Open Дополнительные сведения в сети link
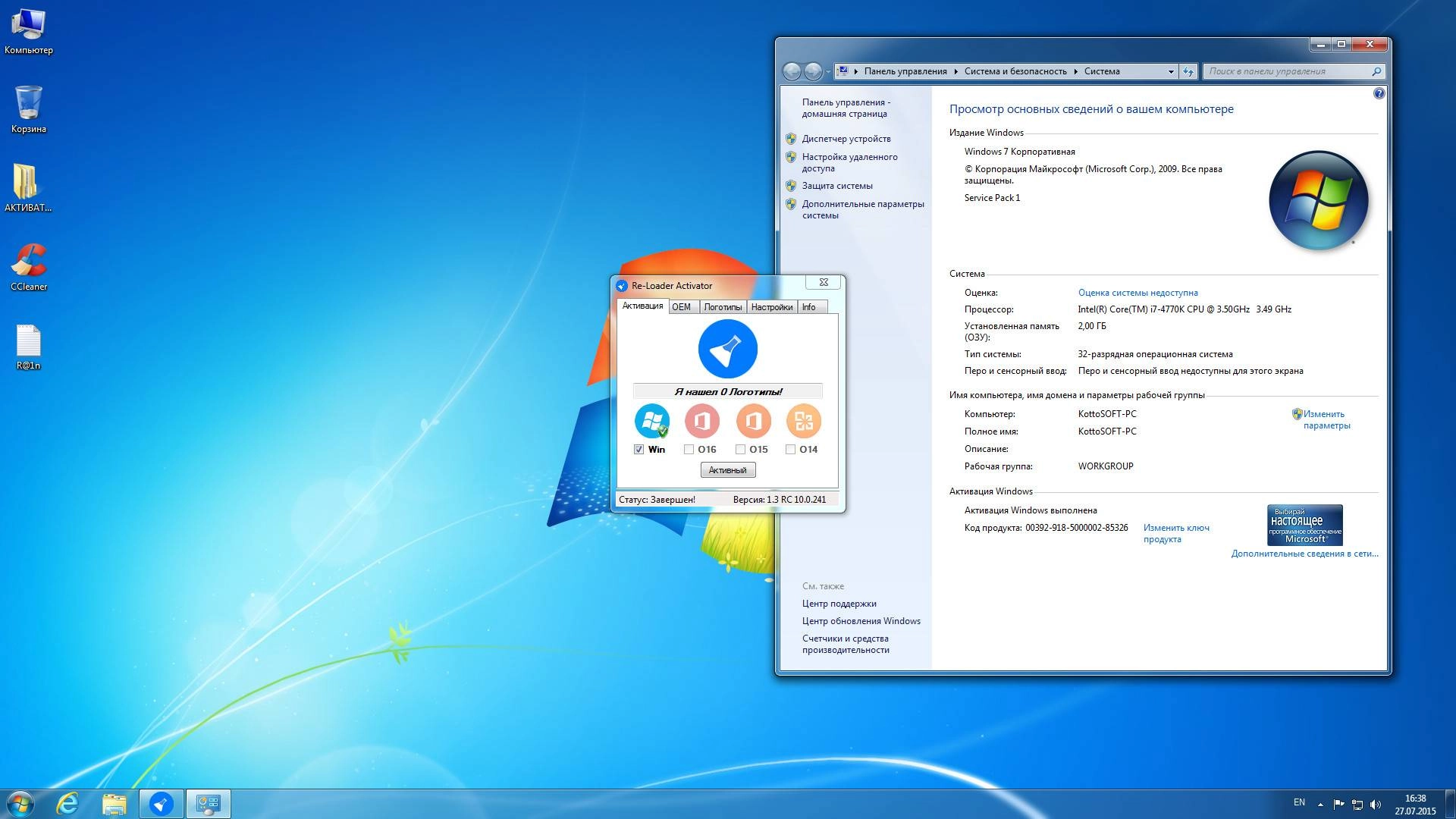 point(1304,554)
